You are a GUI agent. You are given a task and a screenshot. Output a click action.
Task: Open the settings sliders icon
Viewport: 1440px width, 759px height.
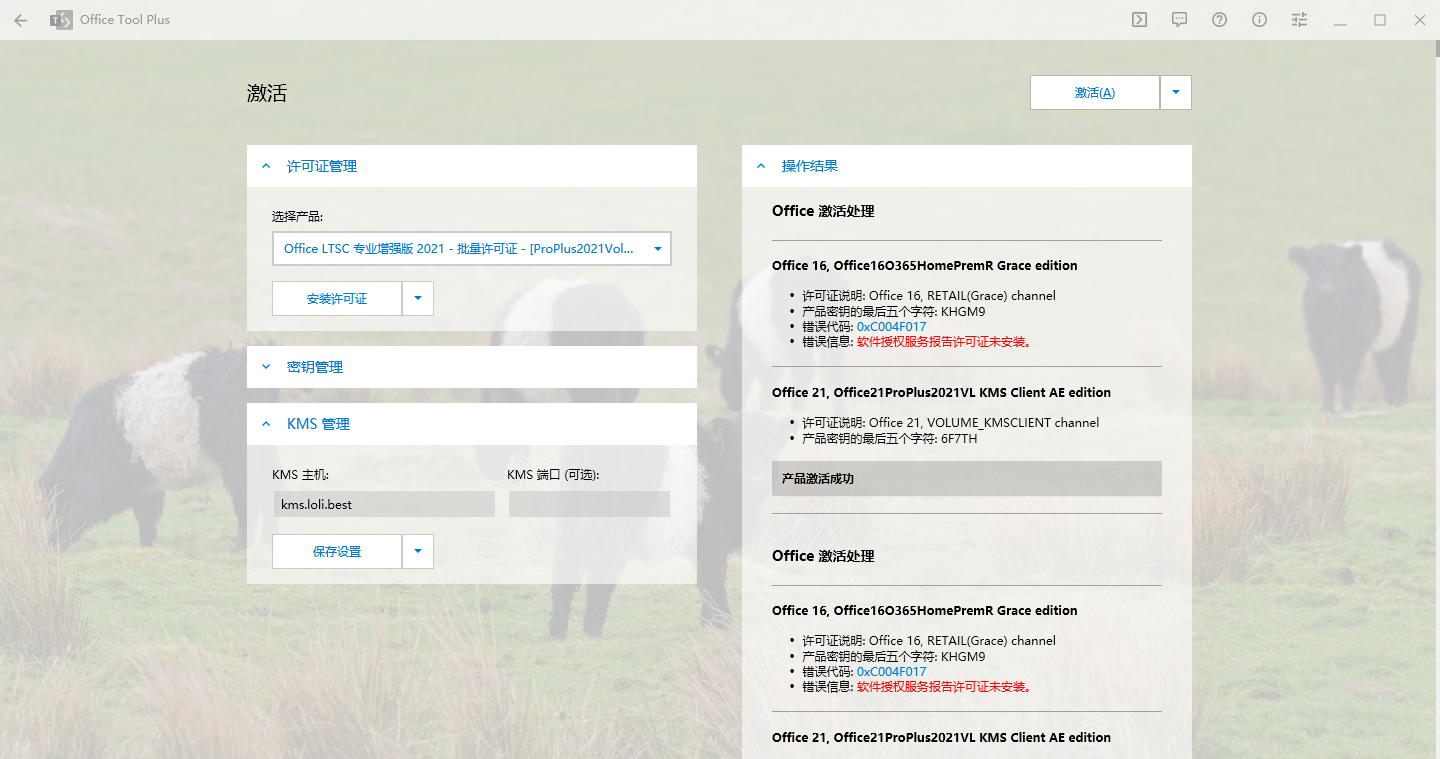tap(1299, 20)
